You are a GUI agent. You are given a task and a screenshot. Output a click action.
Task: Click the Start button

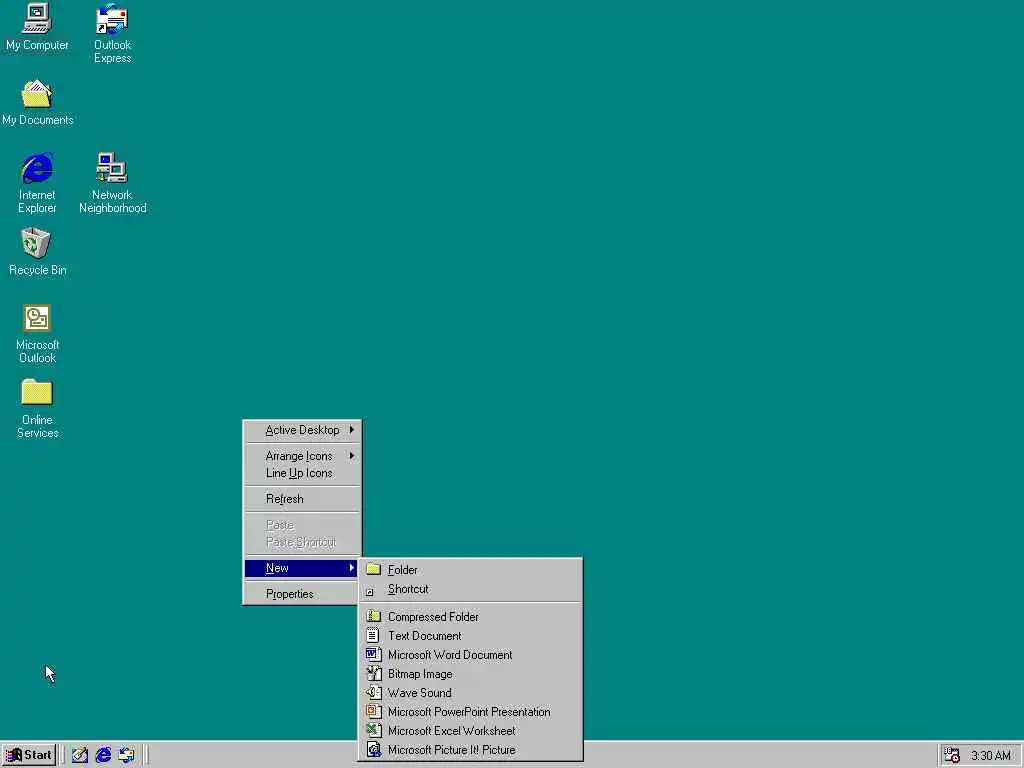click(29, 755)
